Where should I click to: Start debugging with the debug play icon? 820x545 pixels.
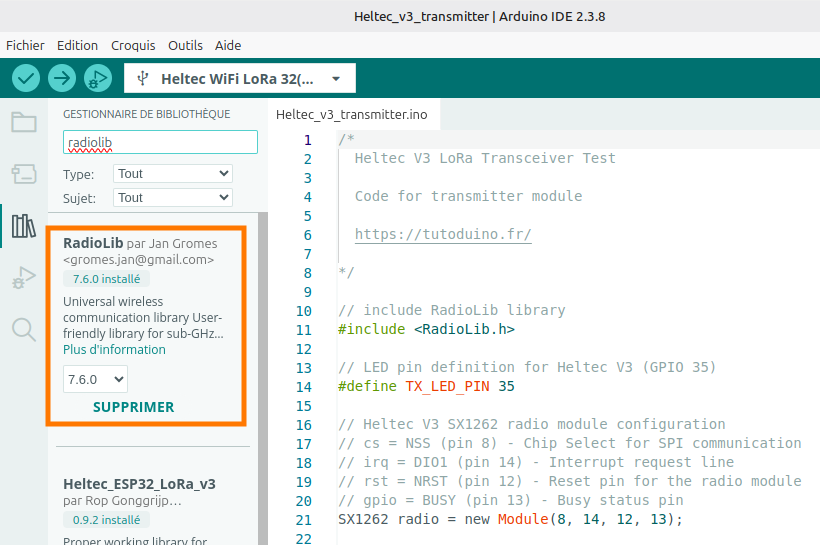pyautogui.click(x=98, y=78)
